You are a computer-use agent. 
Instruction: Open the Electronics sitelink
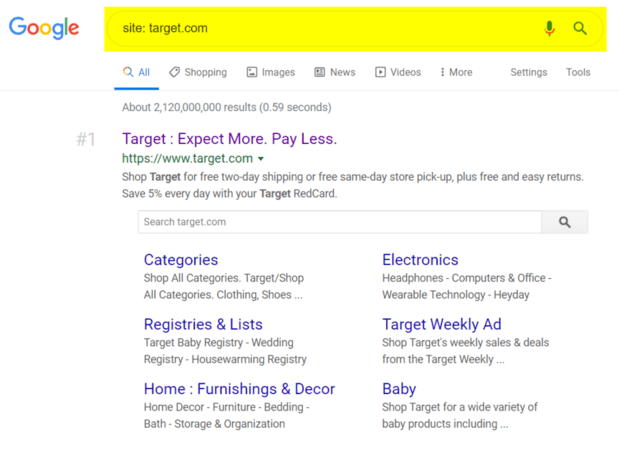coord(420,260)
